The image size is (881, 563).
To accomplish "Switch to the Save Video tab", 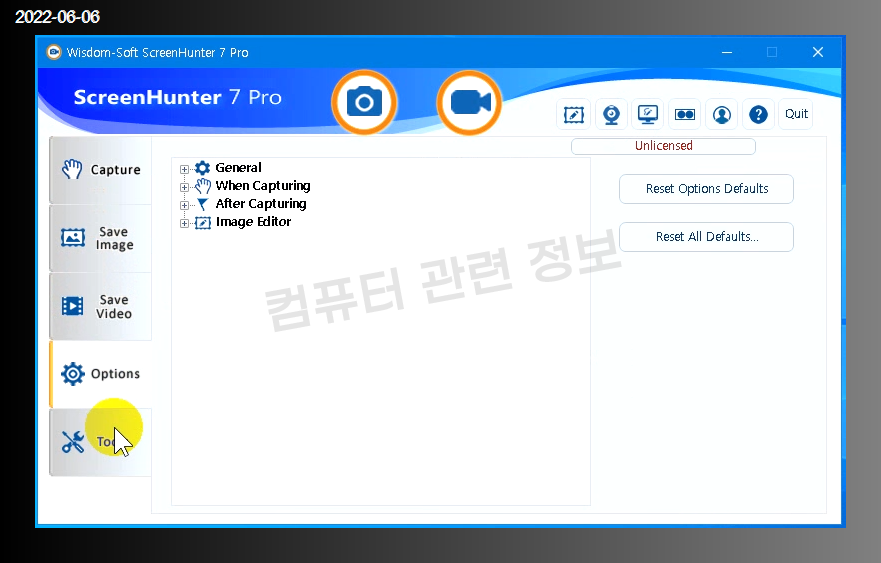I will [101, 306].
